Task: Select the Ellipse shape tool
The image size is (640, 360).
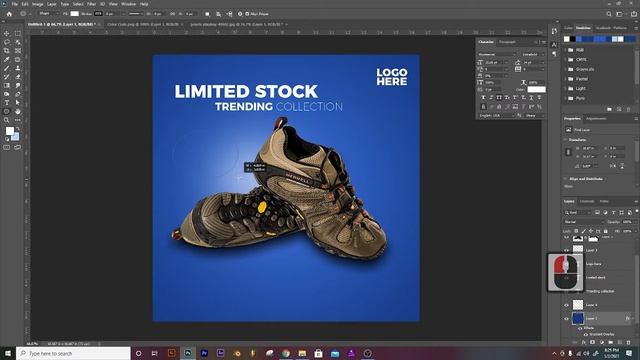Action: (x=7, y=111)
